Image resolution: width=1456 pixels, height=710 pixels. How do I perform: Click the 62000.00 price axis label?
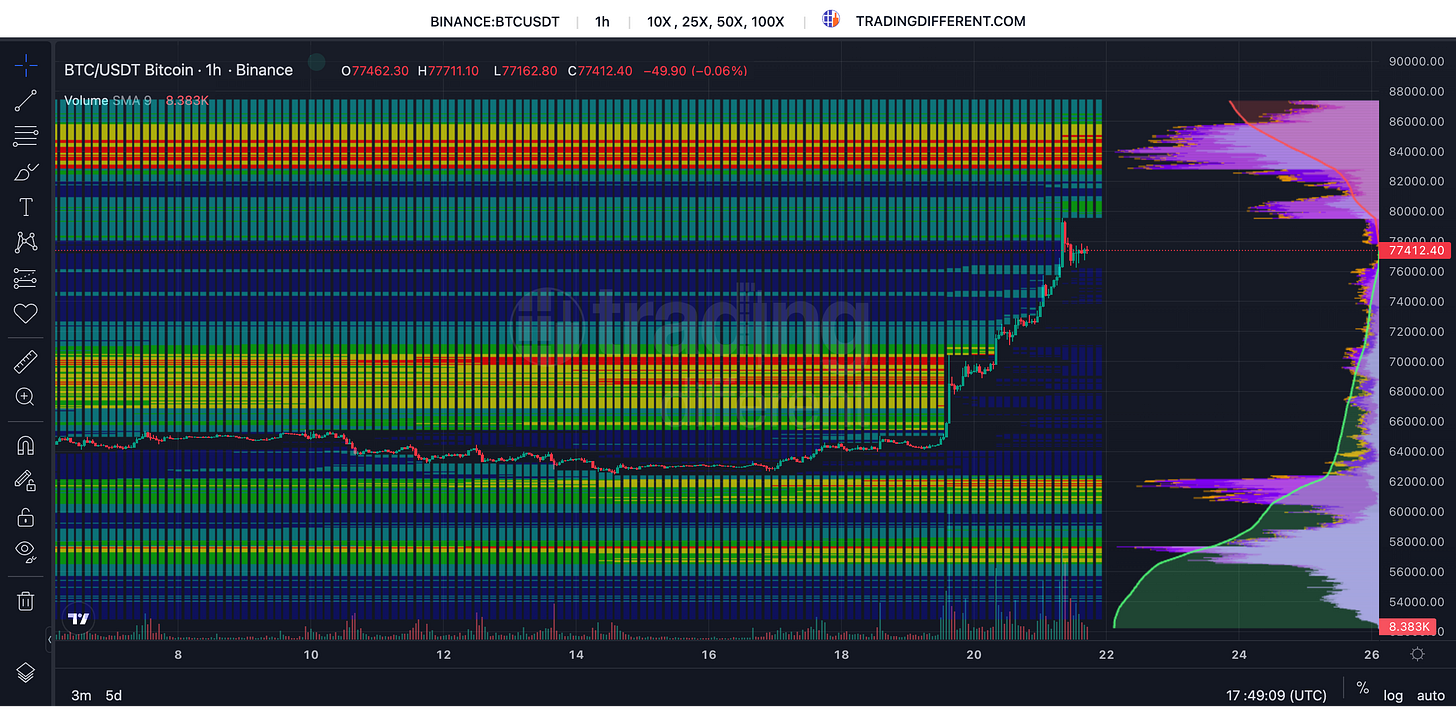[x=1417, y=481]
